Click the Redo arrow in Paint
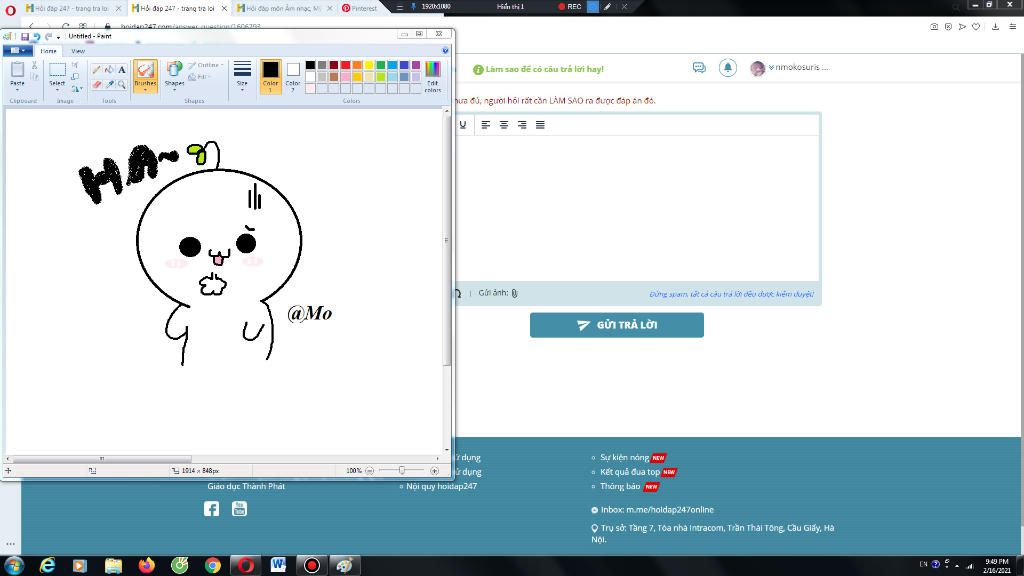Screen dimensions: 1024x576 tap(48, 37)
